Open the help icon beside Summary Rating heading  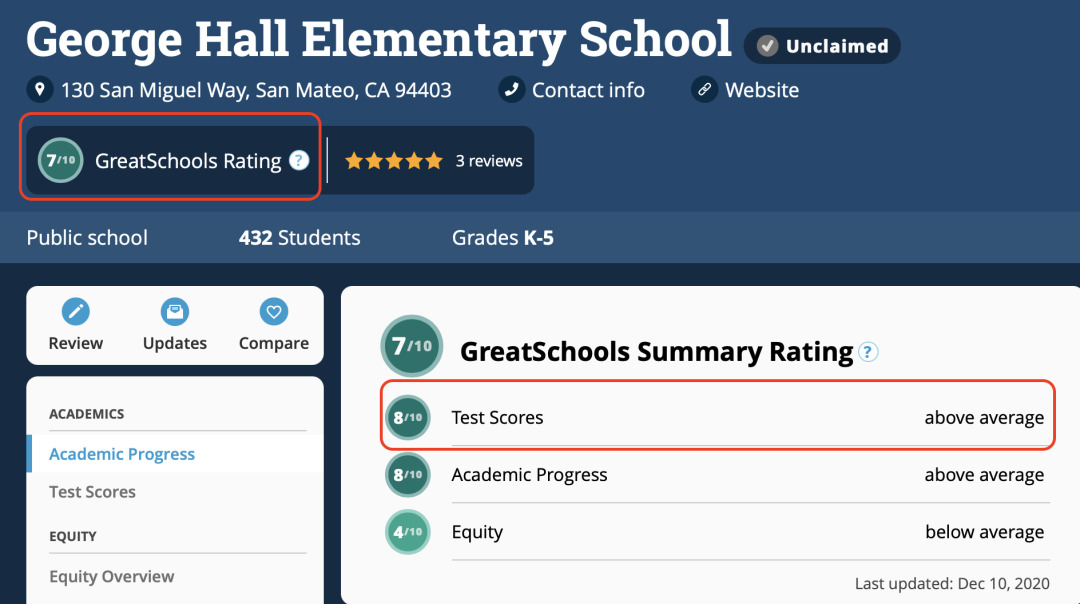click(869, 352)
